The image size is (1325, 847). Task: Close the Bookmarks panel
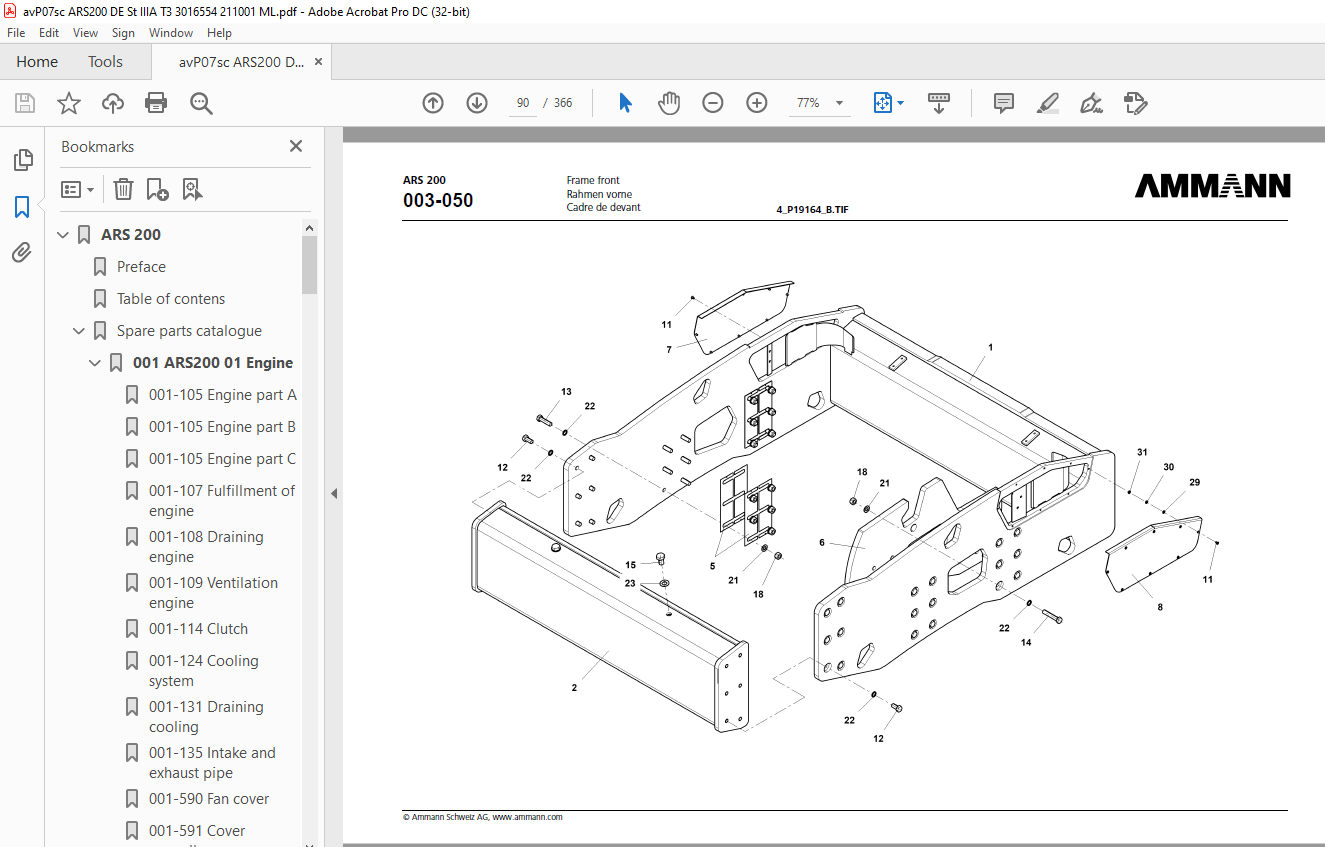[296, 146]
